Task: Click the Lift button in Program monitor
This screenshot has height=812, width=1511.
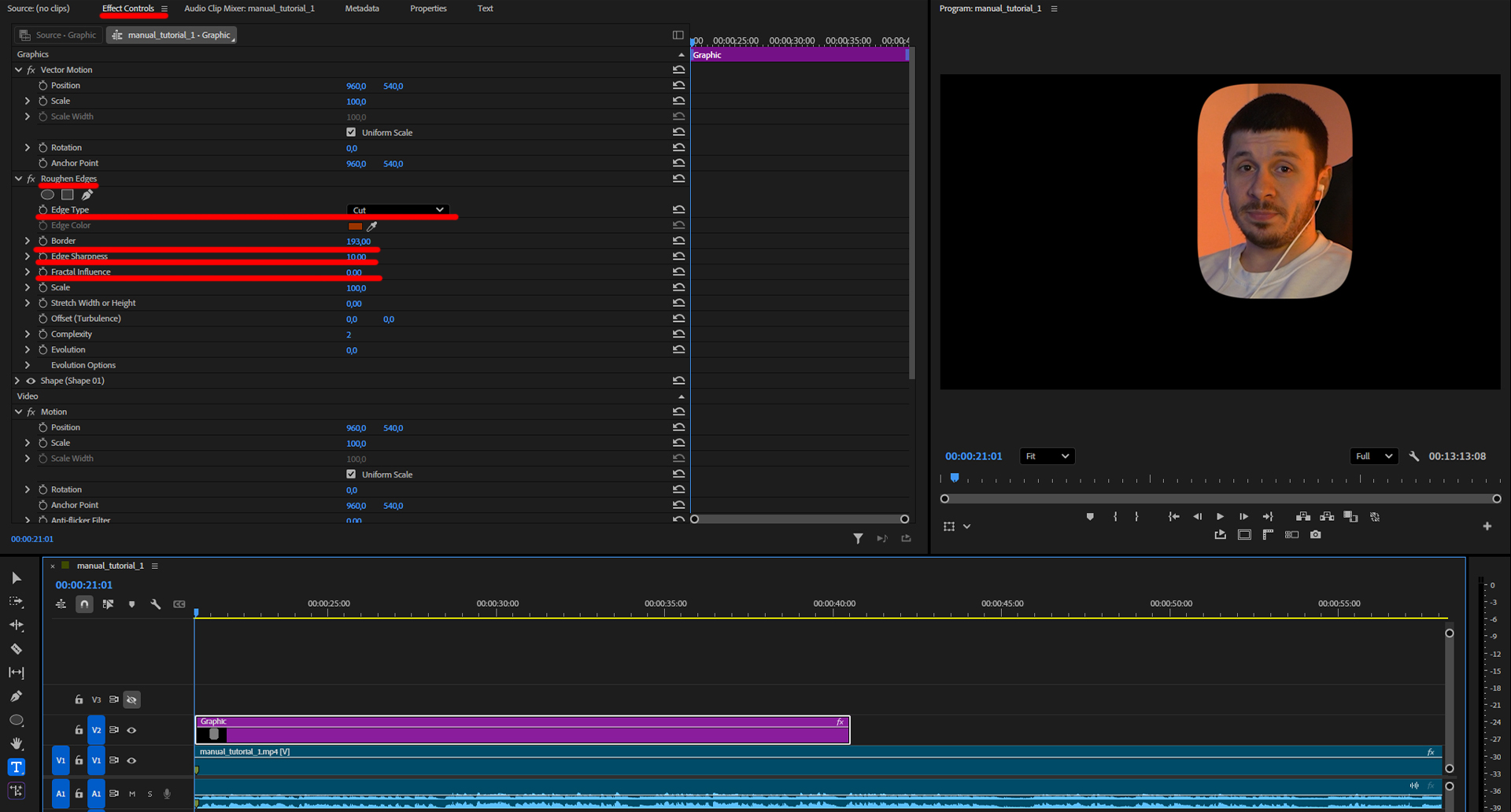Action: pyautogui.click(x=1303, y=517)
